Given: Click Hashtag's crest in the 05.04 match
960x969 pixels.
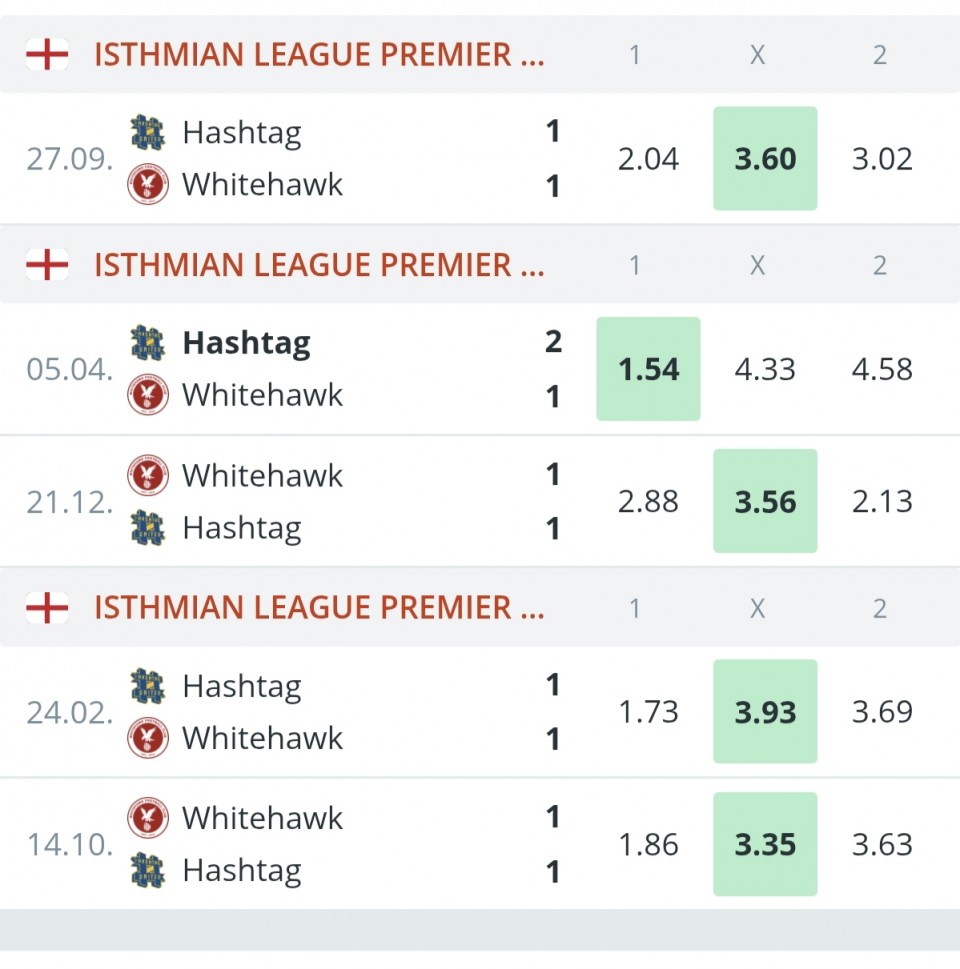Looking at the screenshot, I should click(x=148, y=343).
